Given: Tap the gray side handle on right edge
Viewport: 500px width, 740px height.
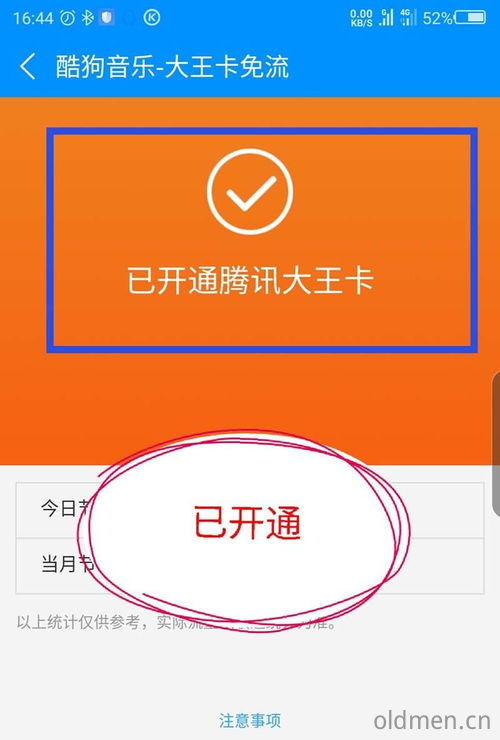Looking at the screenshot, I should (496, 443).
